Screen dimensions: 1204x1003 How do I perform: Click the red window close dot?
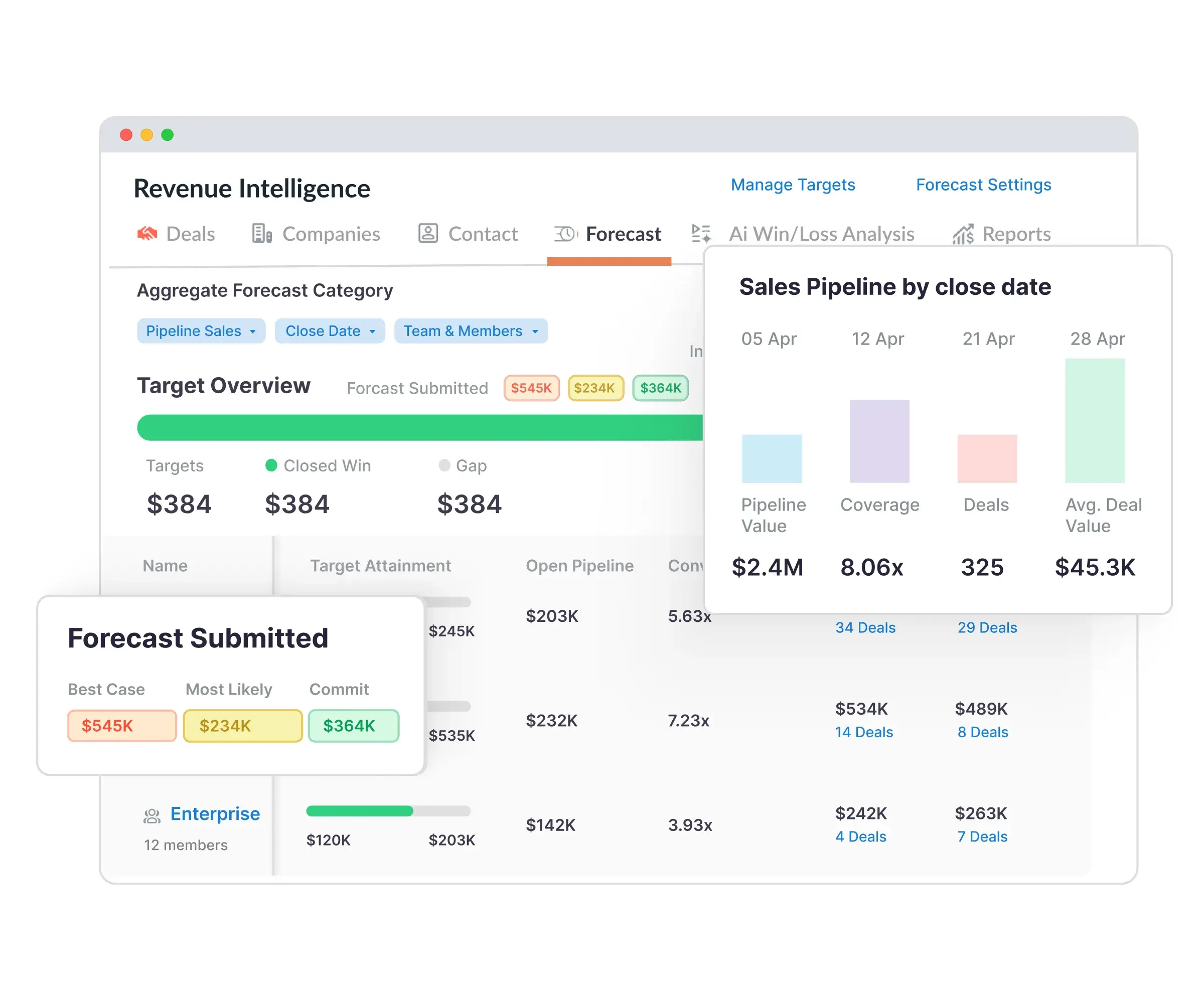click(x=126, y=135)
